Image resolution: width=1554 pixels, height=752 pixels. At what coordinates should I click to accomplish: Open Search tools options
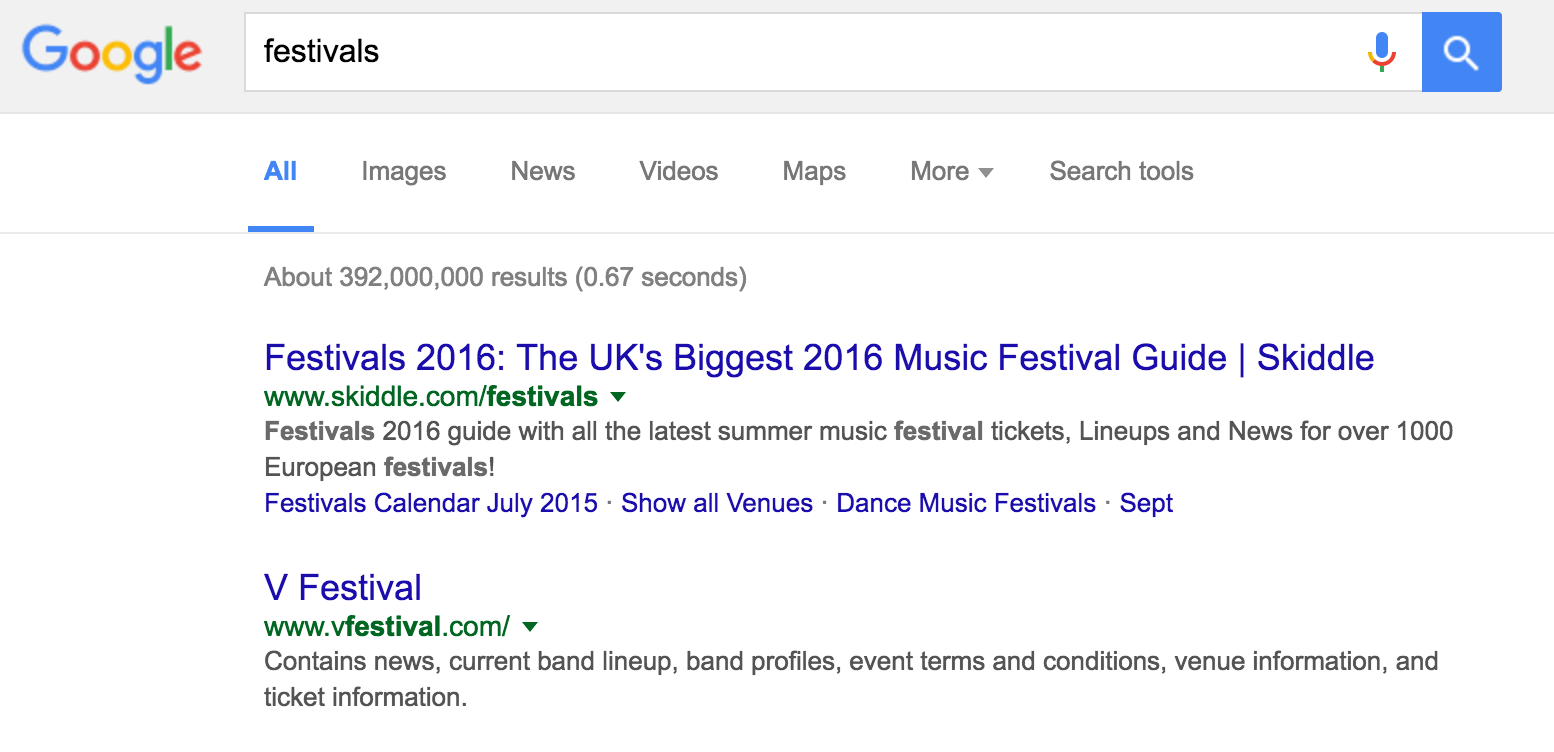[1121, 171]
